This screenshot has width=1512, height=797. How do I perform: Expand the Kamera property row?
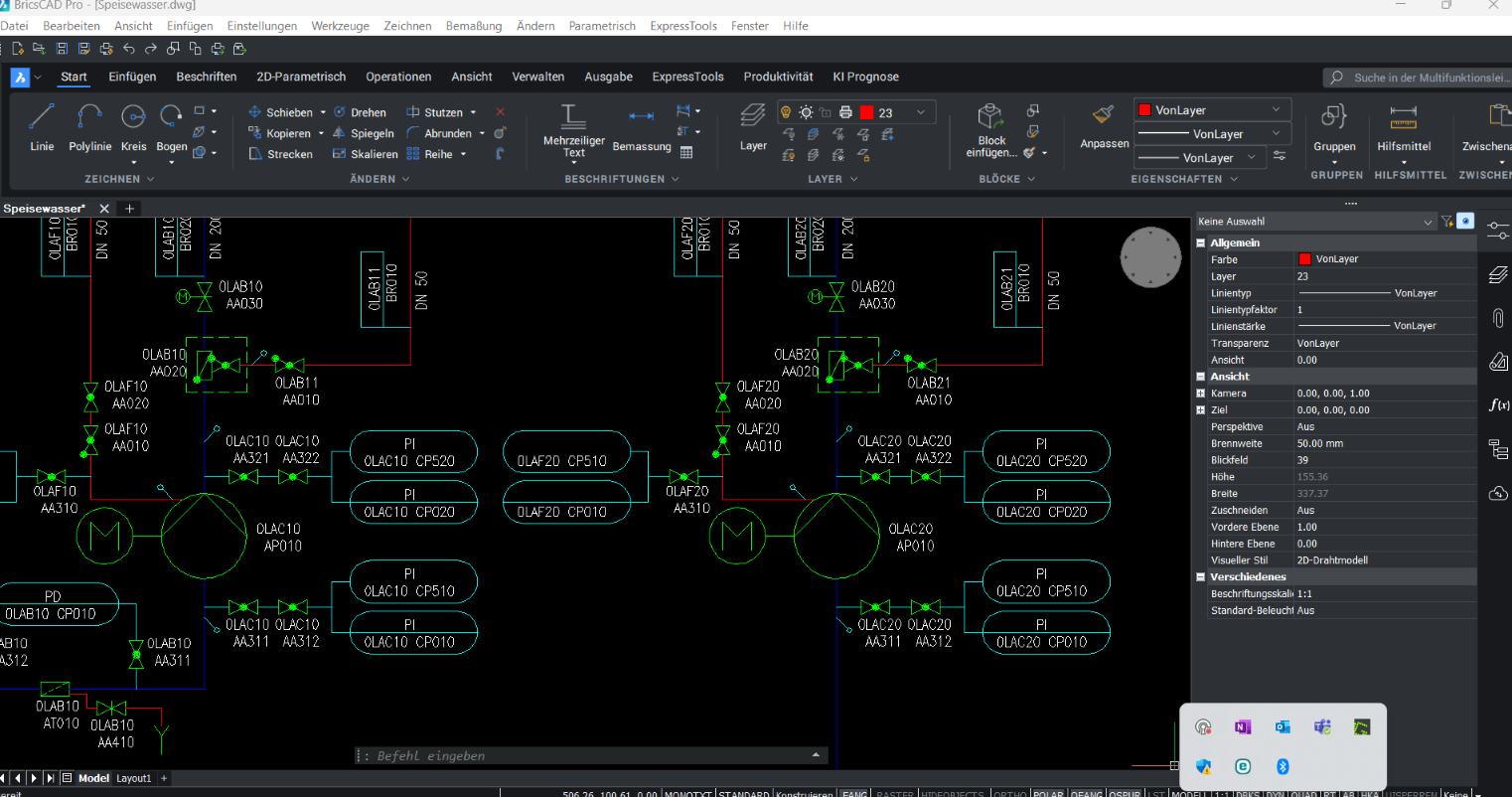(x=1201, y=394)
